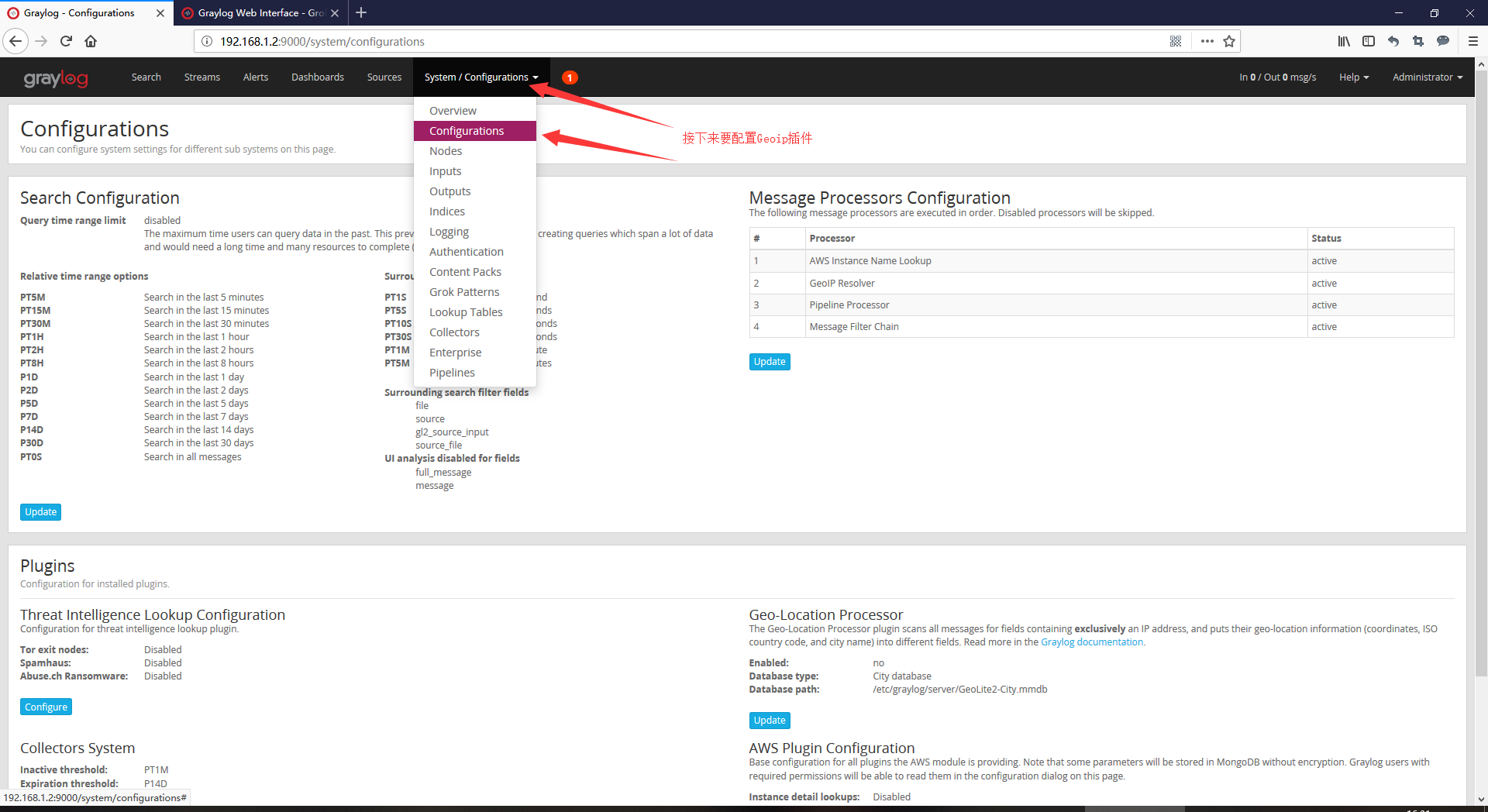
Task: Close the Graylog - Configurations tab
Action: pyautogui.click(x=160, y=13)
